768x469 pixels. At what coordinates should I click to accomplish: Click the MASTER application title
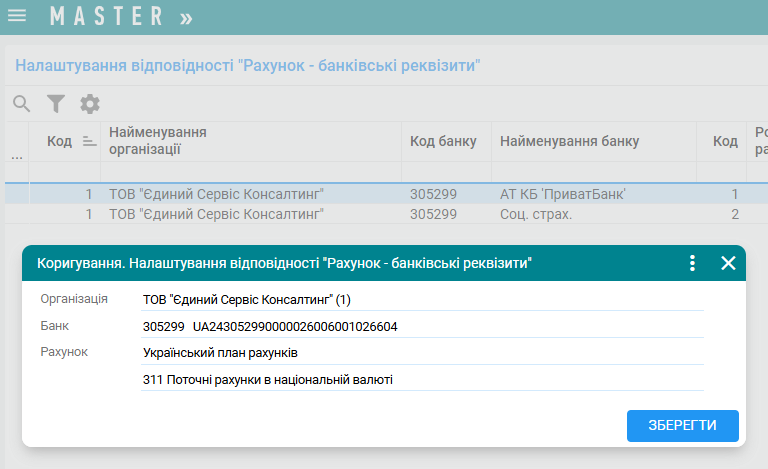pyautogui.click(x=107, y=16)
